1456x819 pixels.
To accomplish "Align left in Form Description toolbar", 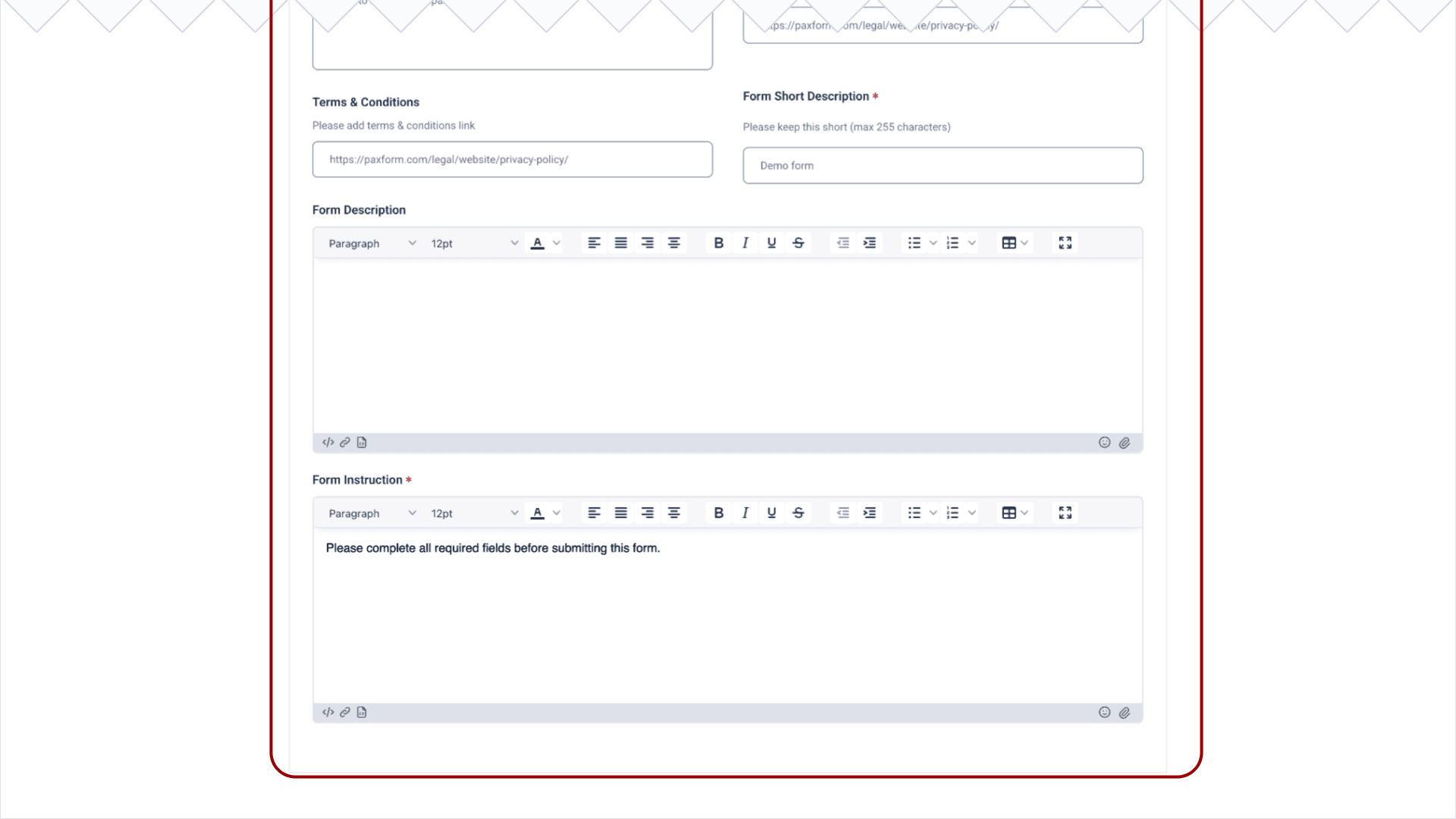I will [x=594, y=243].
